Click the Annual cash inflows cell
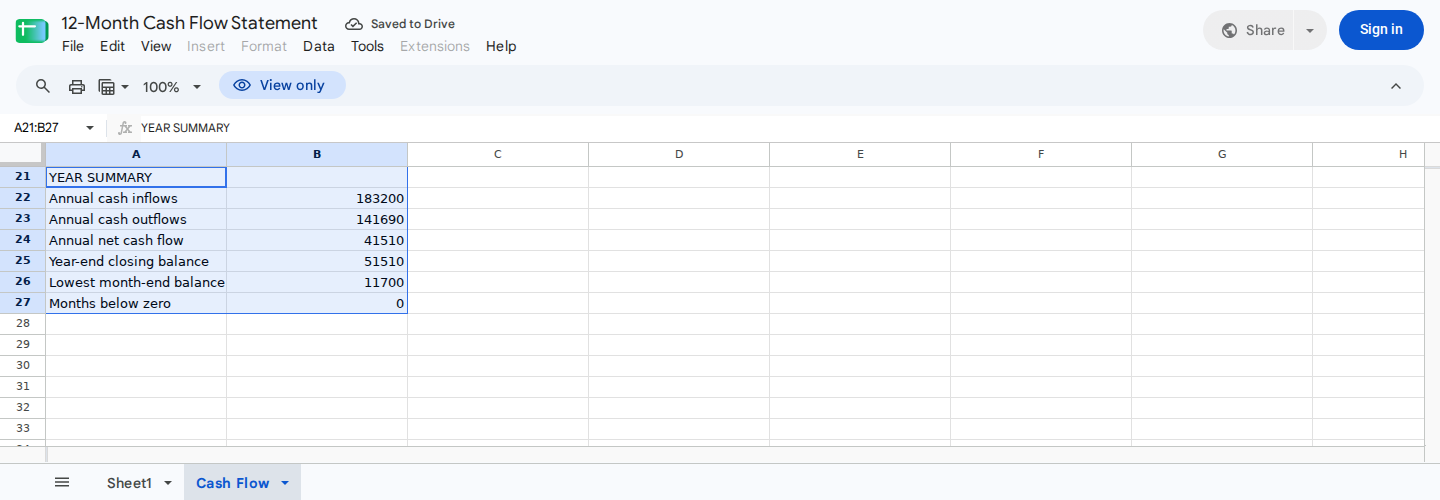The width and height of the screenshot is (1440, 500). (x=136, y=198)
